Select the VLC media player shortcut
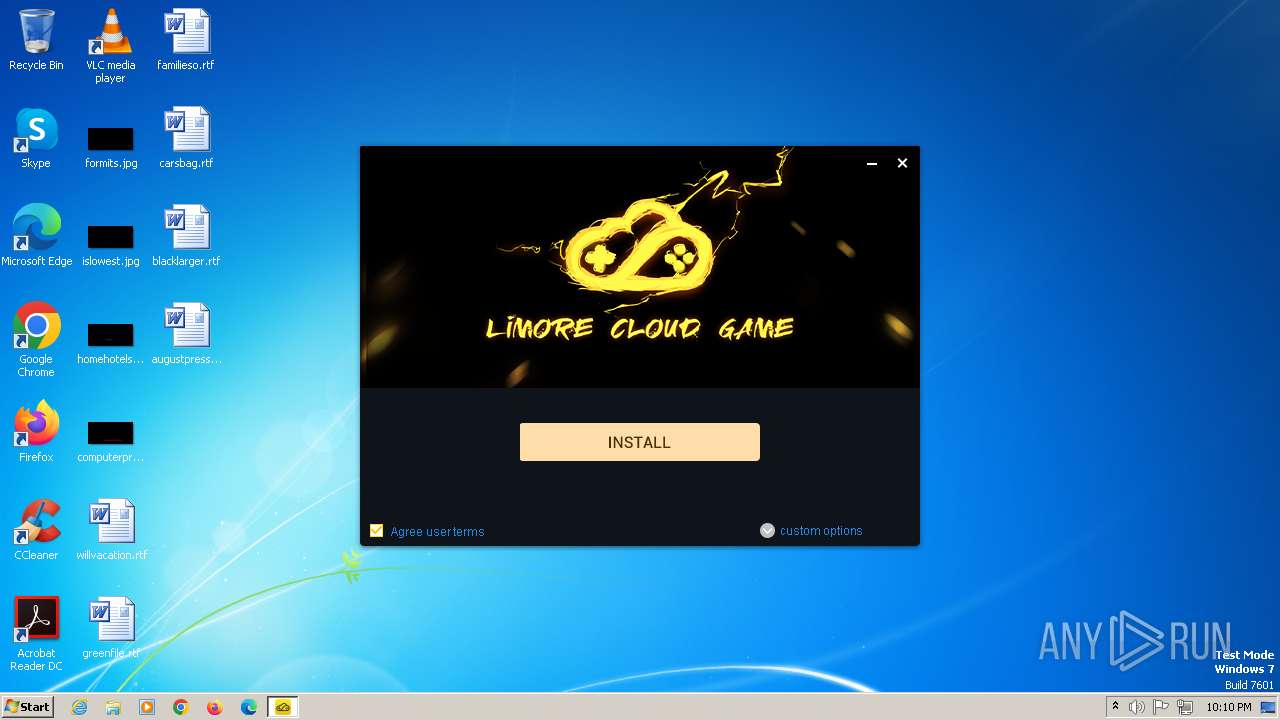 click(x=110, y=45)
